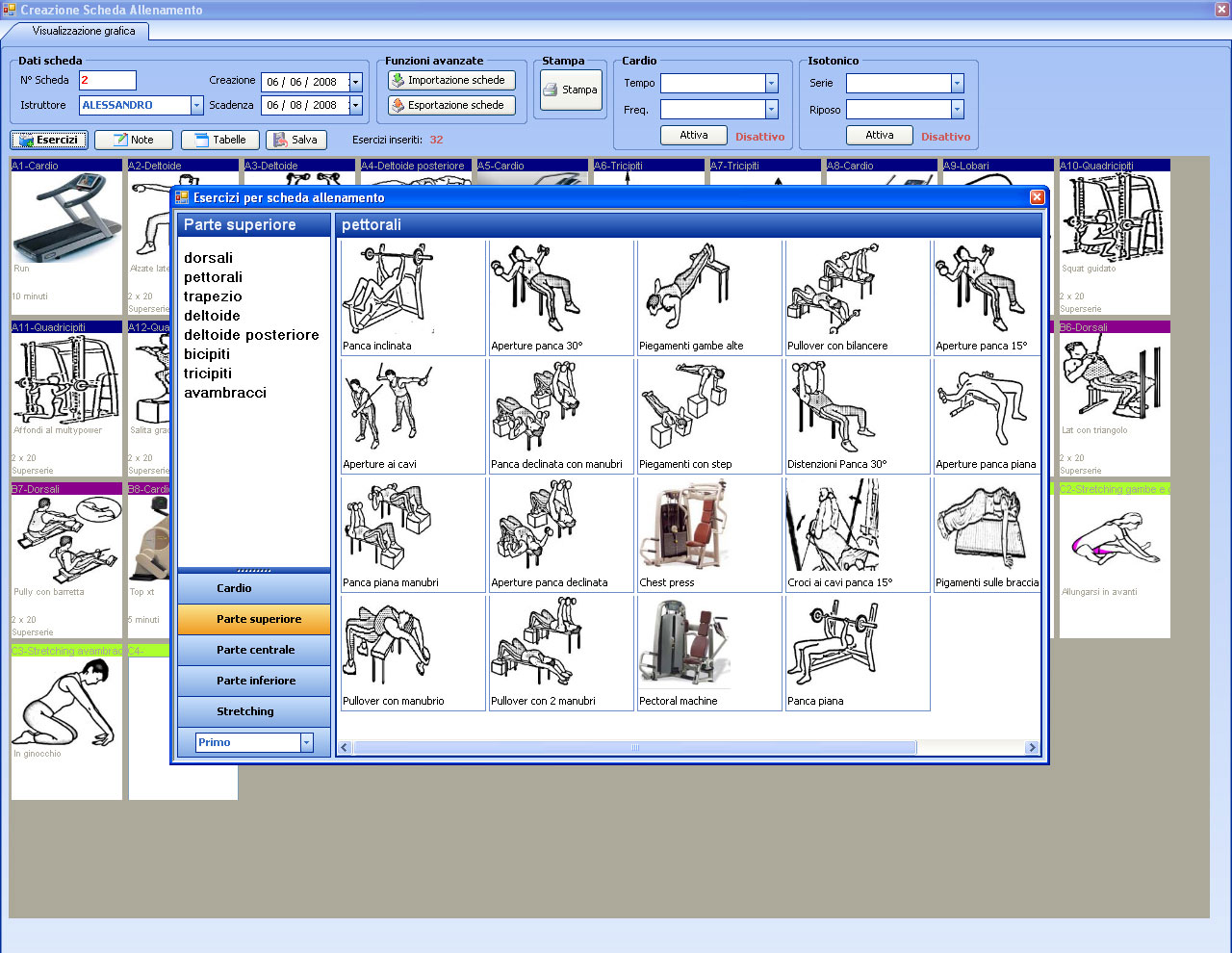Click the exercise list horizontal scrollbar
The height and width of the screenshot is (953, 1232).
[x=635, y=748]
